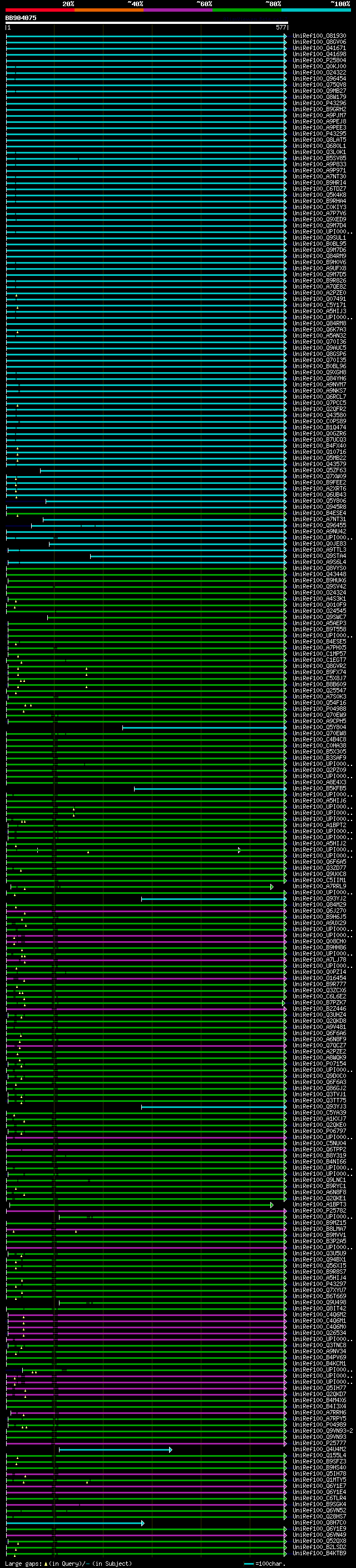Select hit UniRef100_A7RRL9
The width and height of the screenshot is (356, 1568).
[319, 886]
